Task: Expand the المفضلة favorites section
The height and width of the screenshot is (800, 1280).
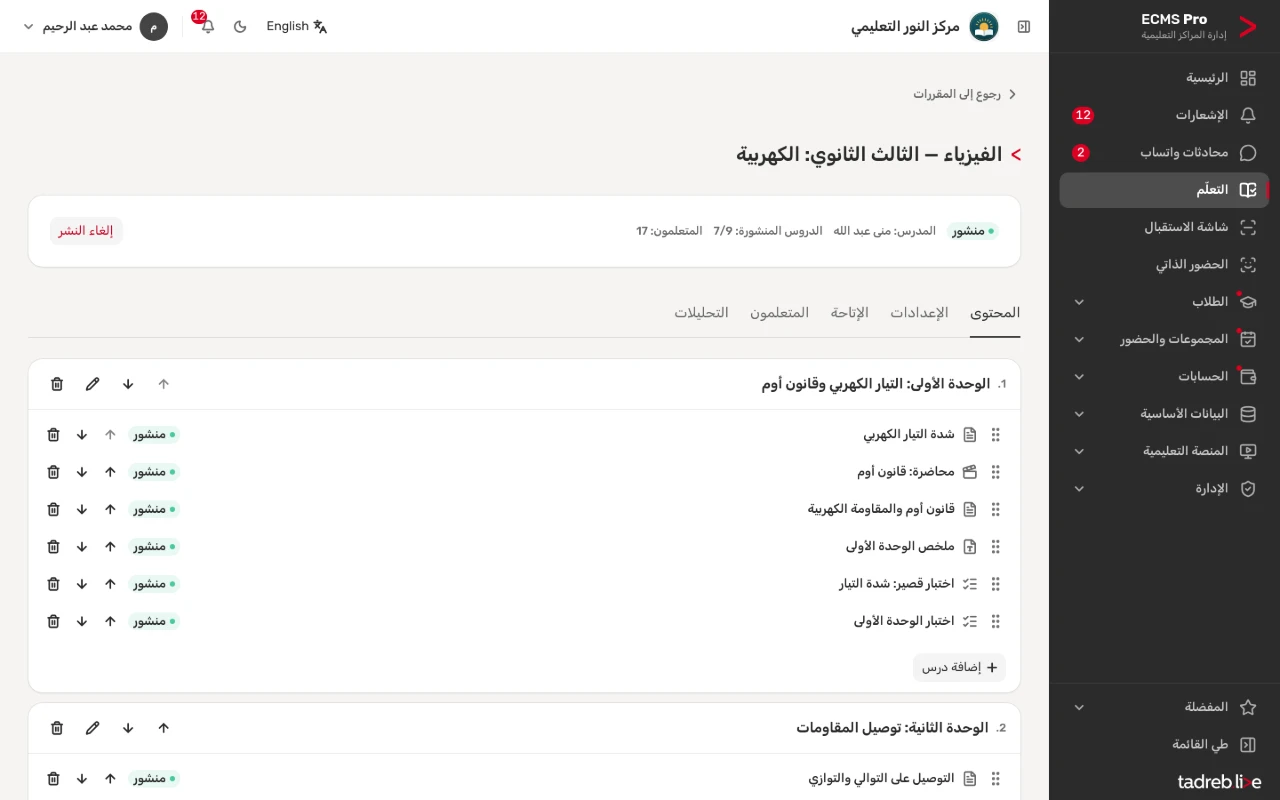Action: click(1165, 707)
